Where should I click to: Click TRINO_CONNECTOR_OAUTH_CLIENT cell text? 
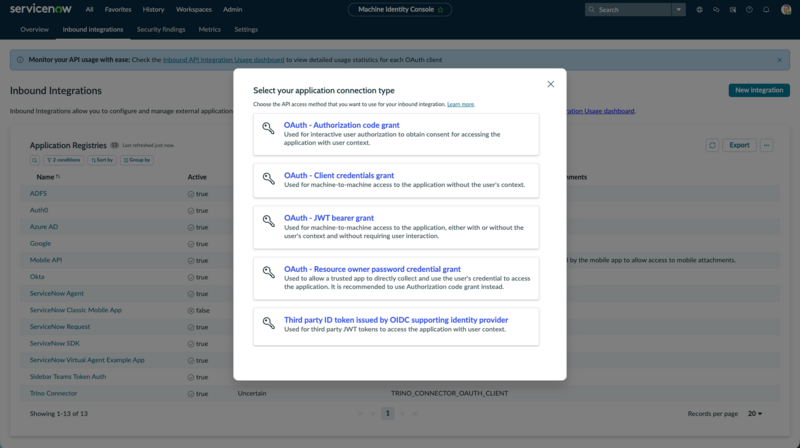point(449,393)
